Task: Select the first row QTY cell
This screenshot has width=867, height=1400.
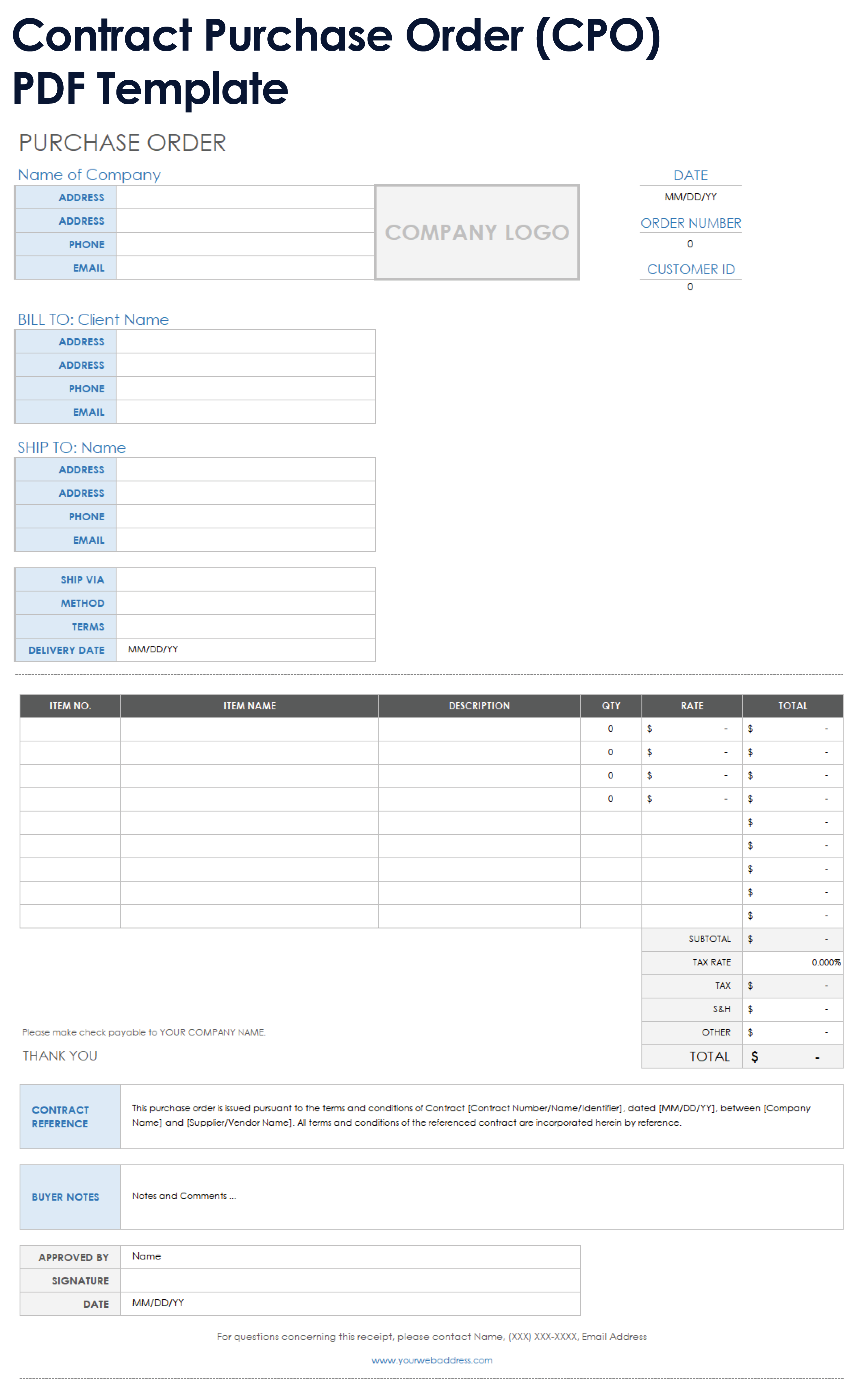Action: tap(610, 728)
